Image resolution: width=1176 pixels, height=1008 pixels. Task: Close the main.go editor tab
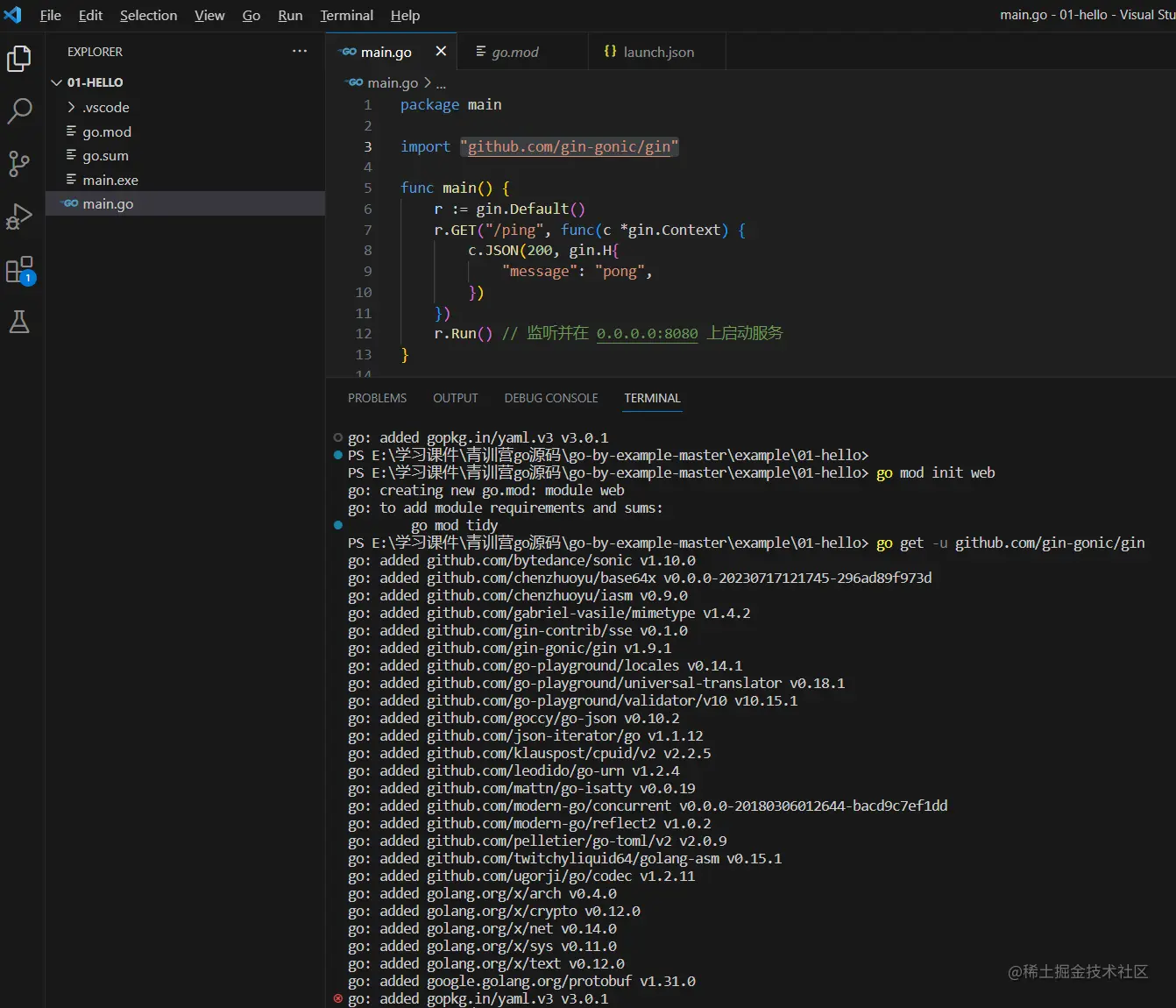[x=441, y=52]
